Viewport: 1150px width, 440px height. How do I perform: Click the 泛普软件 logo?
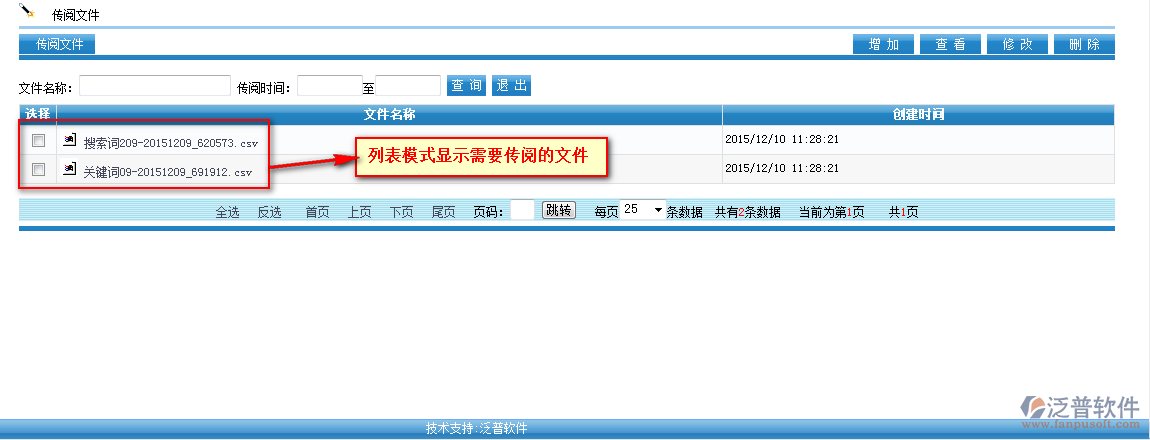1080,409
